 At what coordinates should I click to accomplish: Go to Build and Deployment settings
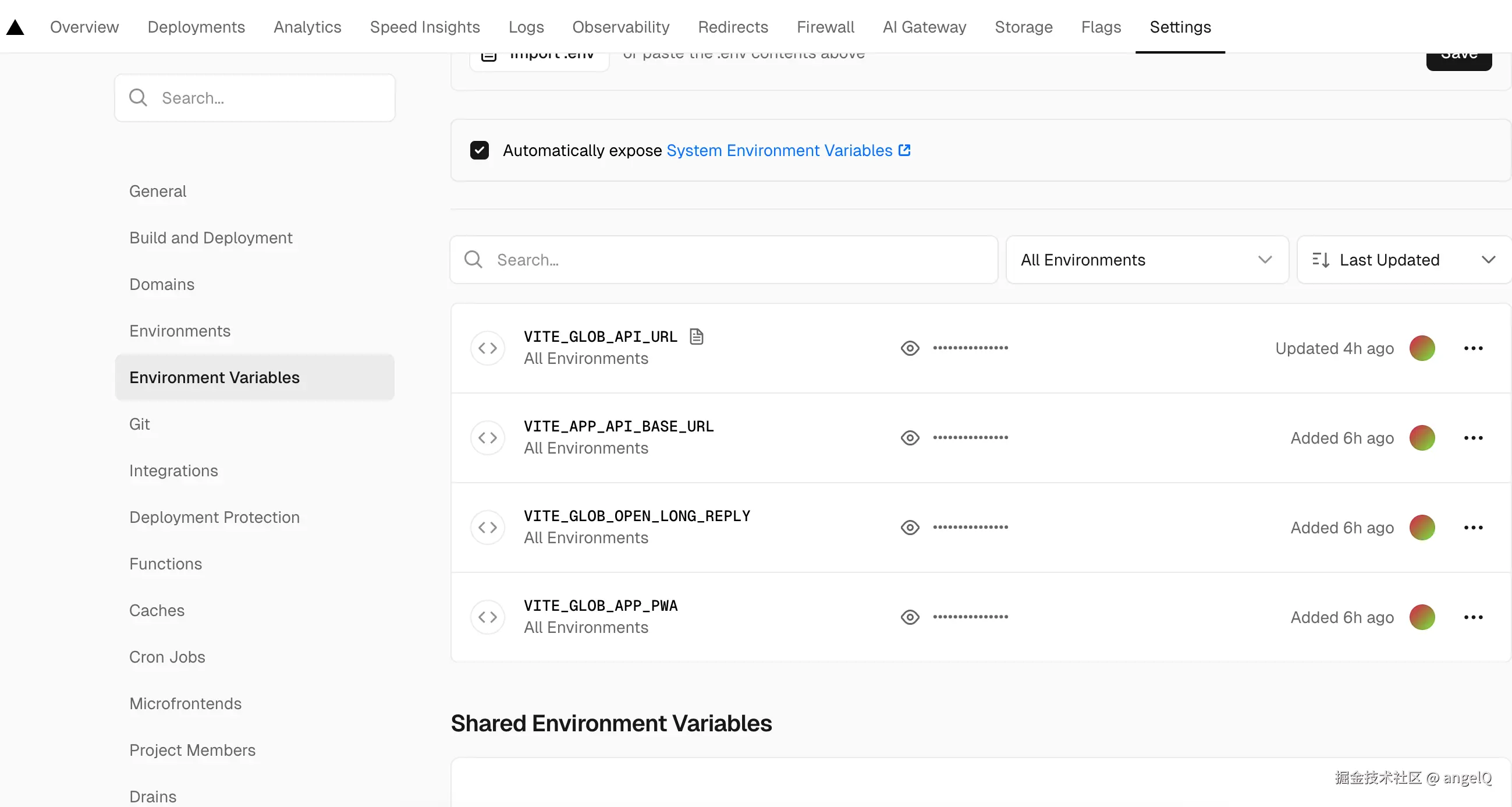[x=211, y=238]
